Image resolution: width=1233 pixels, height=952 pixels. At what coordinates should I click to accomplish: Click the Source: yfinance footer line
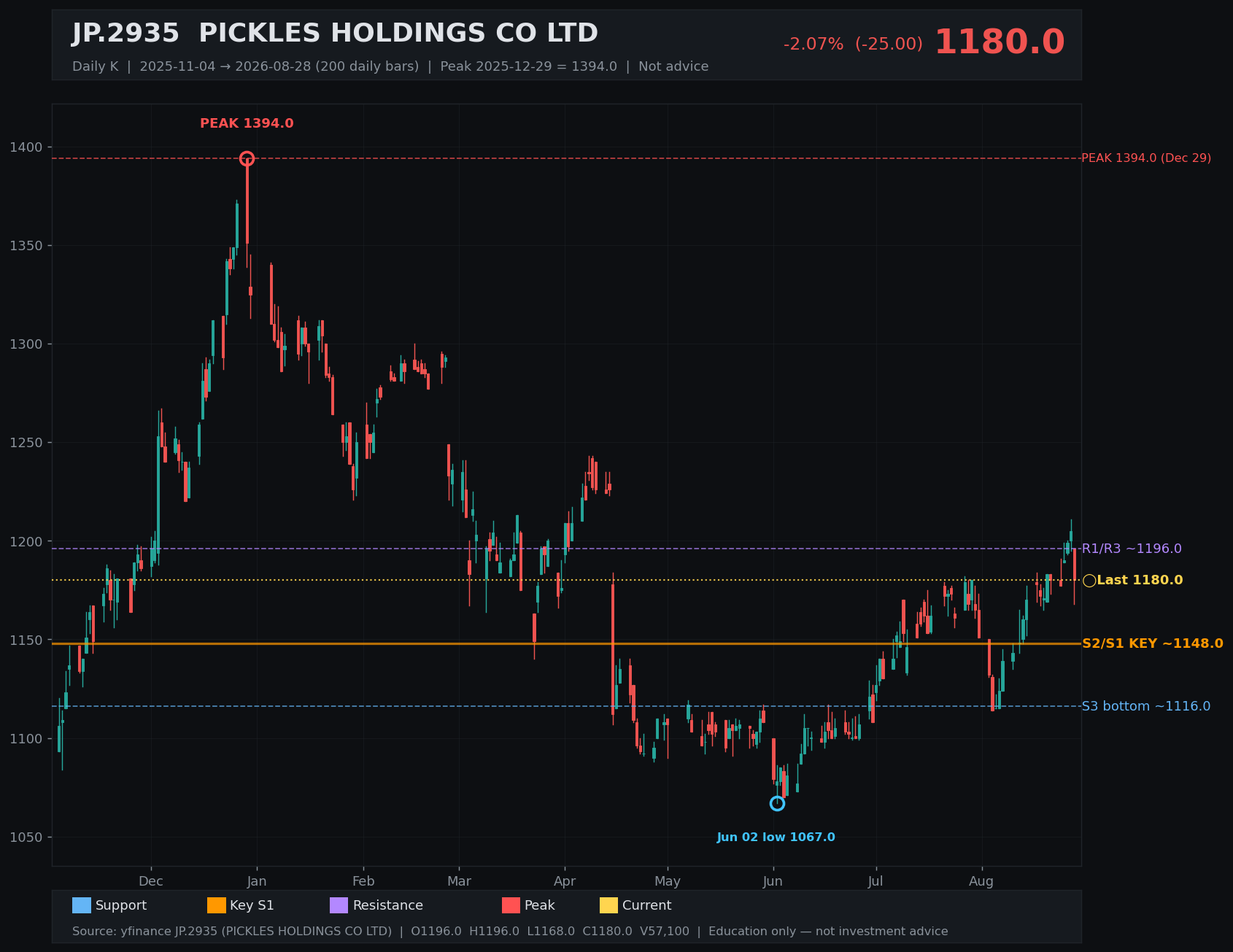pyautogui.click(x=510, y=932)
